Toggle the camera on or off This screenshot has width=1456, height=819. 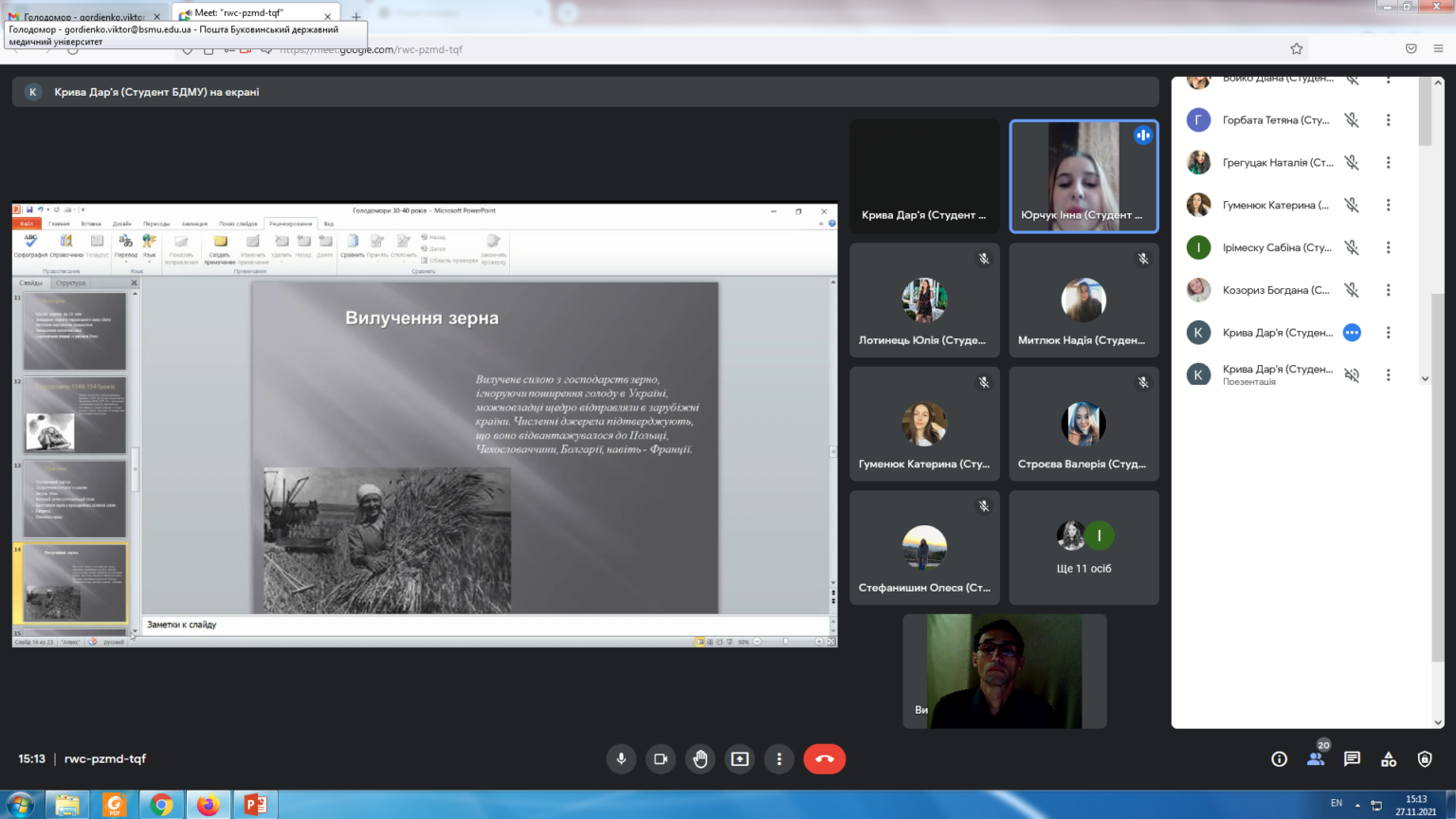[661, 759]
